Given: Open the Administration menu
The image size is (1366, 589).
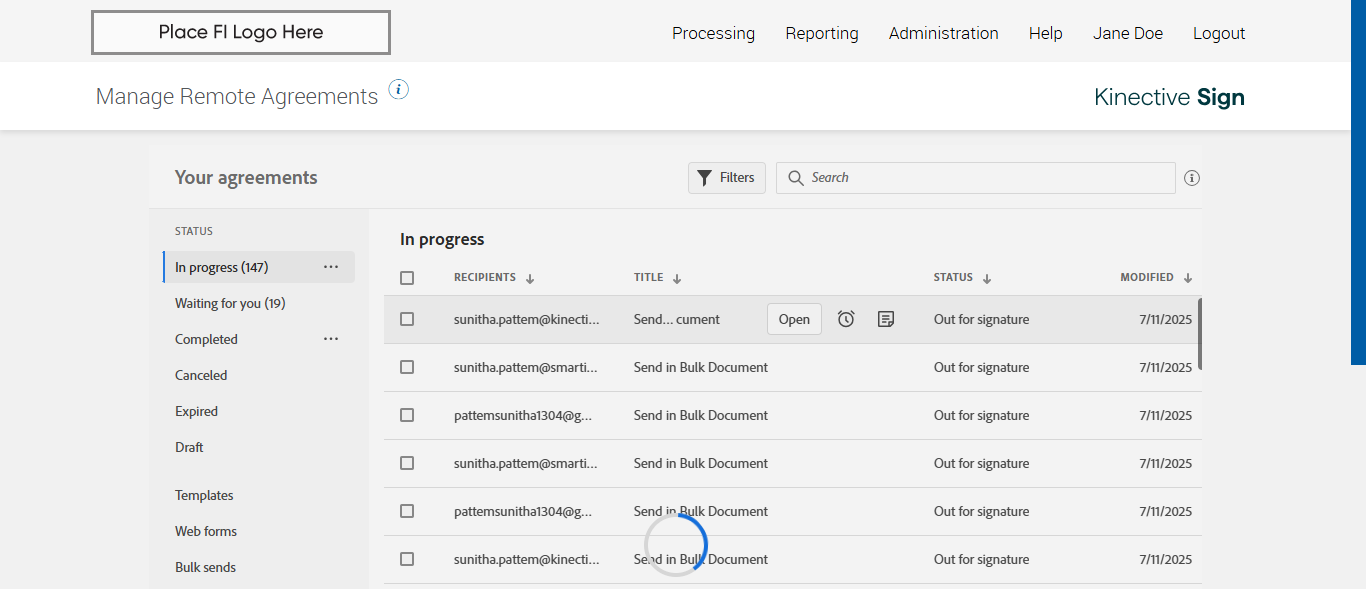Looking at the screenshot, I should [944, 33].
